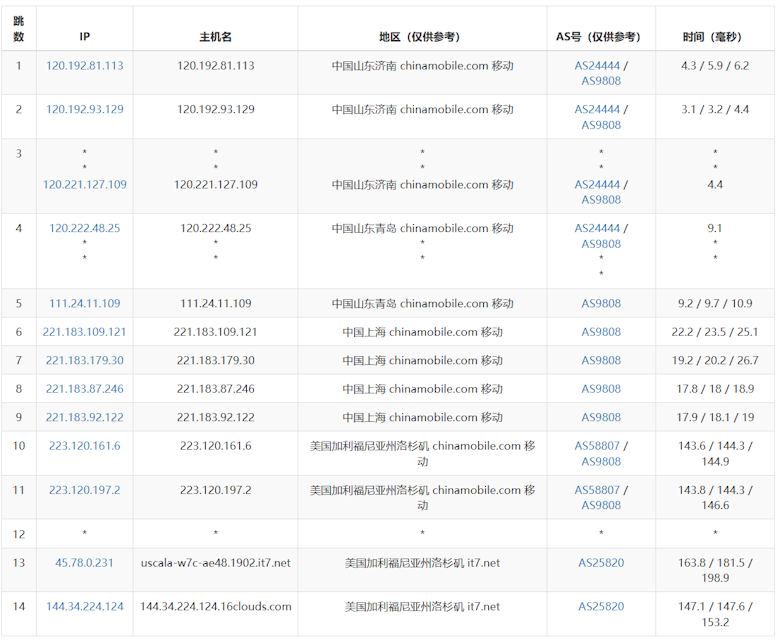Viewport: 780px width, 642px height.
Task: Open AS25820 link in hop 14 row
Action: coord(601,606)
